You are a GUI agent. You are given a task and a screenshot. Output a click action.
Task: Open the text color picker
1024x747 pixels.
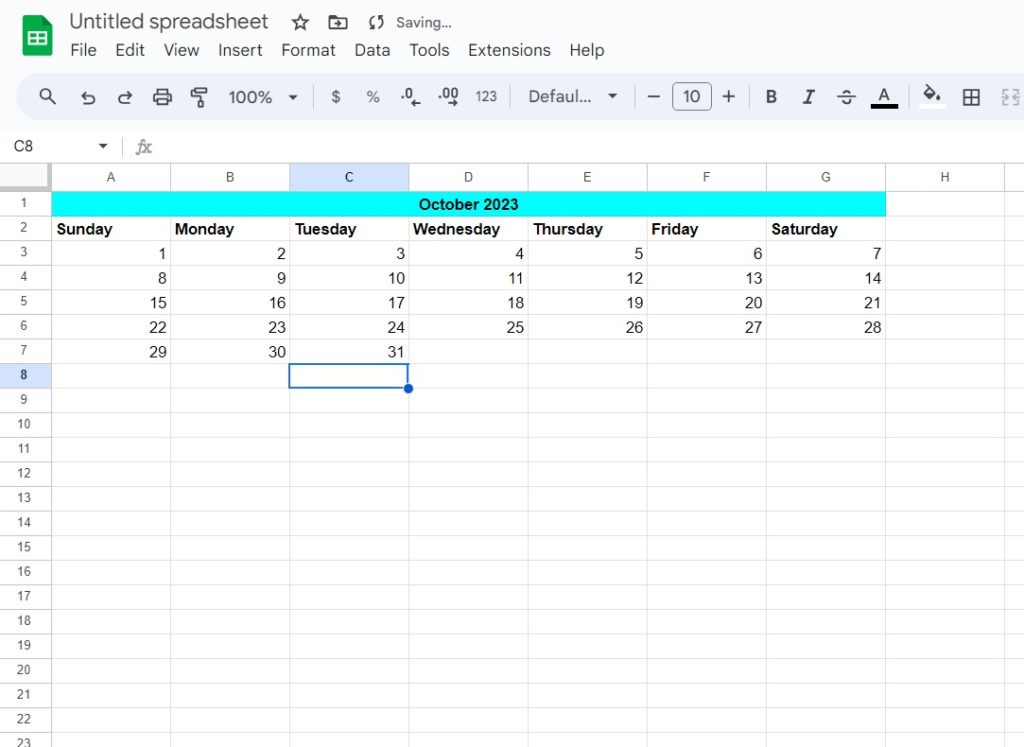click(x=884, y=97)
